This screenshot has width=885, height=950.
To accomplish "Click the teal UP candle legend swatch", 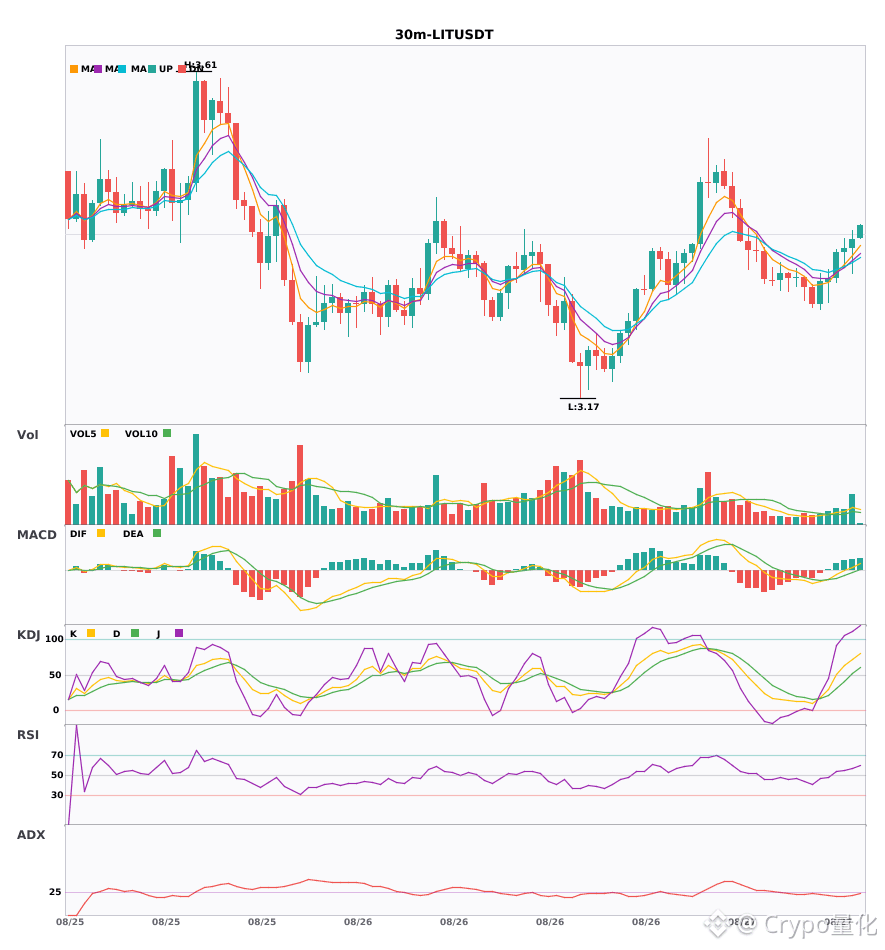I will (152, 69).
